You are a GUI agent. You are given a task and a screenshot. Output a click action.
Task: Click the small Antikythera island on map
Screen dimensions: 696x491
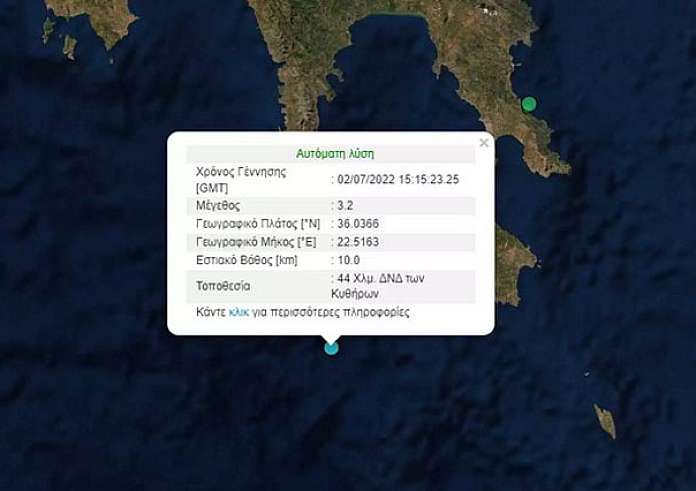605,421
